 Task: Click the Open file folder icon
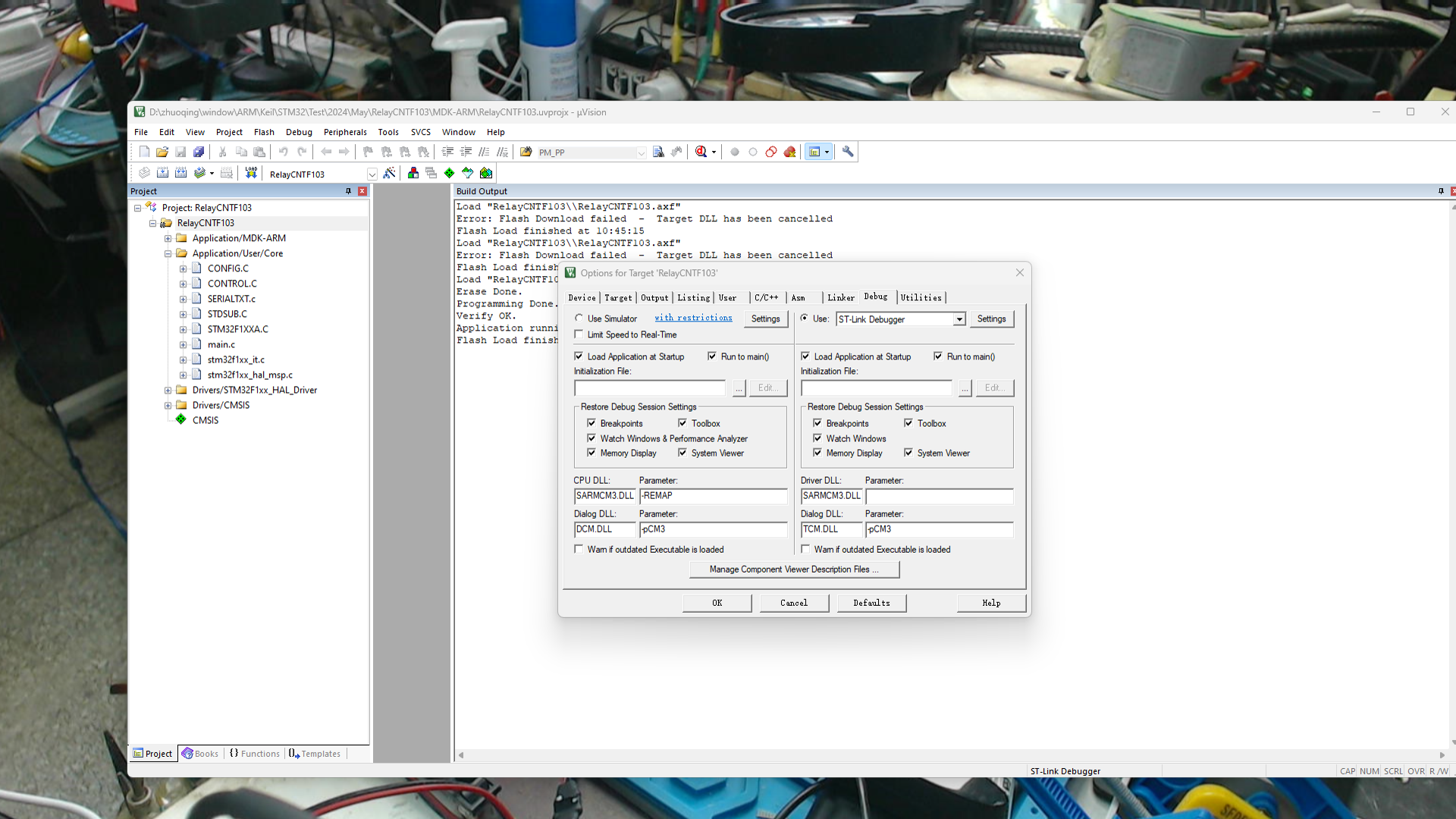pyautogui.click(x=162, y=152)
